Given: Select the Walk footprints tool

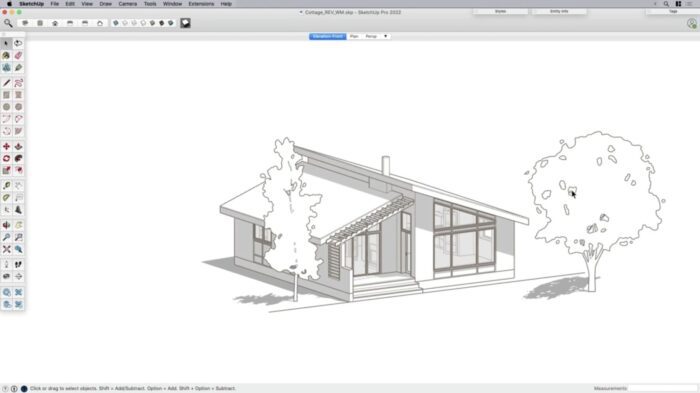Looking at the screenshot, I should click(18, 264).
